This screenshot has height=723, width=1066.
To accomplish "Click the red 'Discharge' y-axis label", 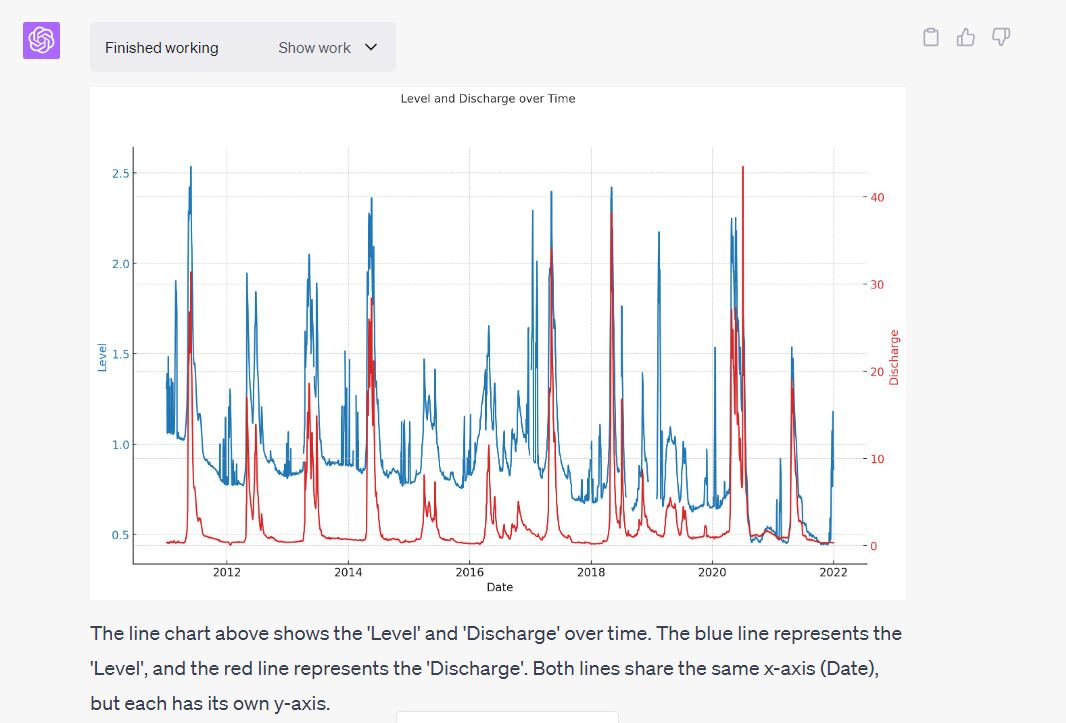I will pyautogui.click(x=894, y=357).
